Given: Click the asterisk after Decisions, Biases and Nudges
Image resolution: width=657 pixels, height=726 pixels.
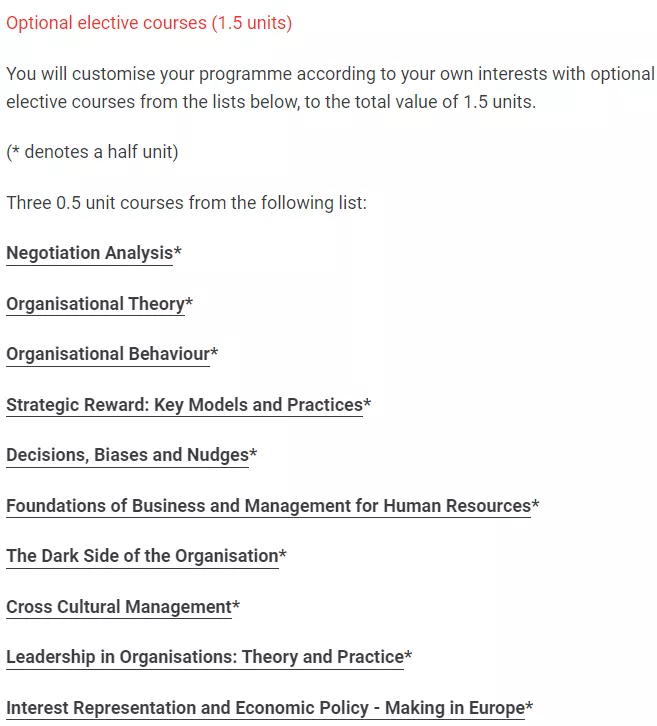Looking at the screenshot, I should pyautogui.click(x=253, y=454).
